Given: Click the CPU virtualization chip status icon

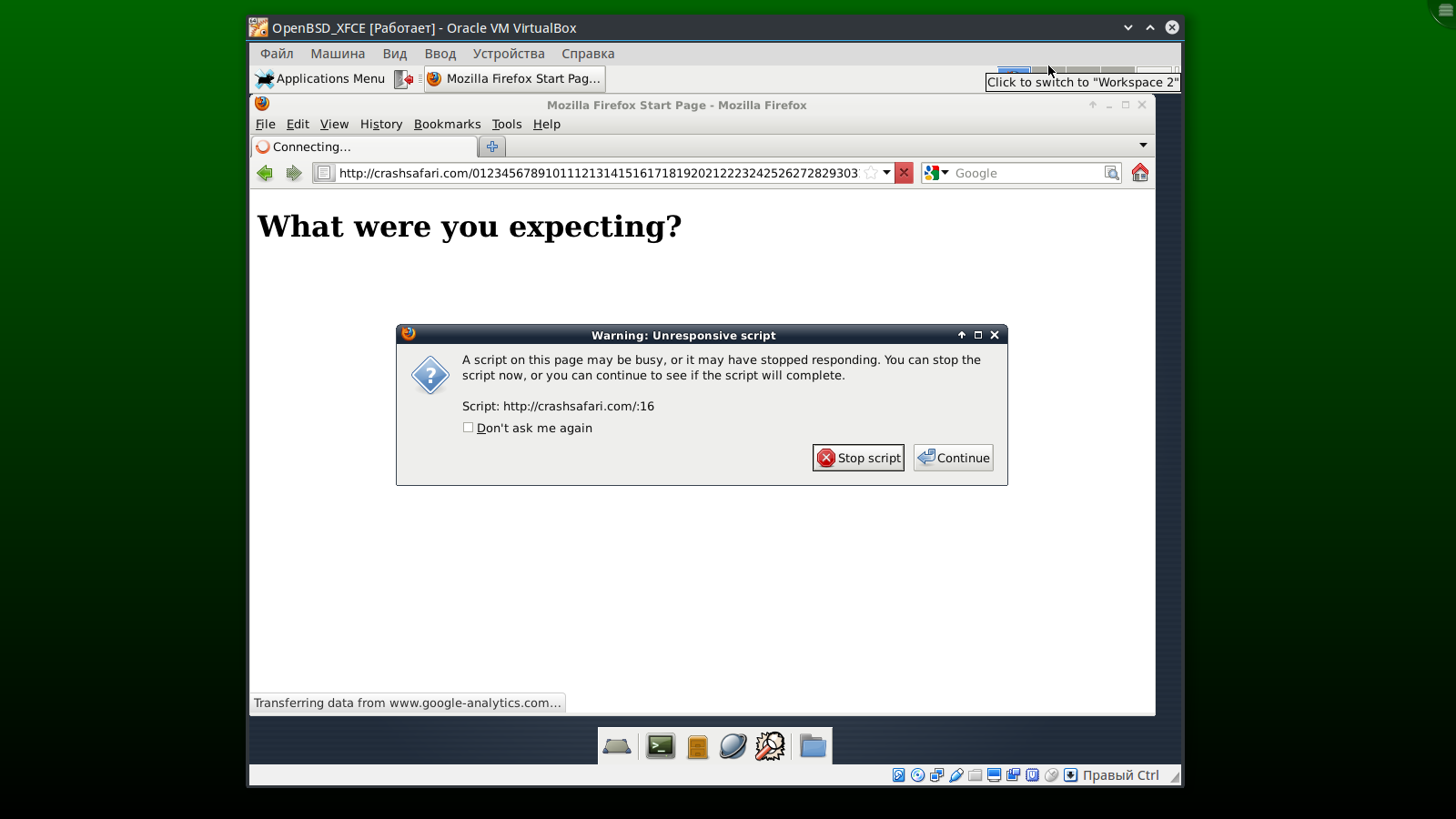Looking at the screenshot, I should click(1033, 775).
